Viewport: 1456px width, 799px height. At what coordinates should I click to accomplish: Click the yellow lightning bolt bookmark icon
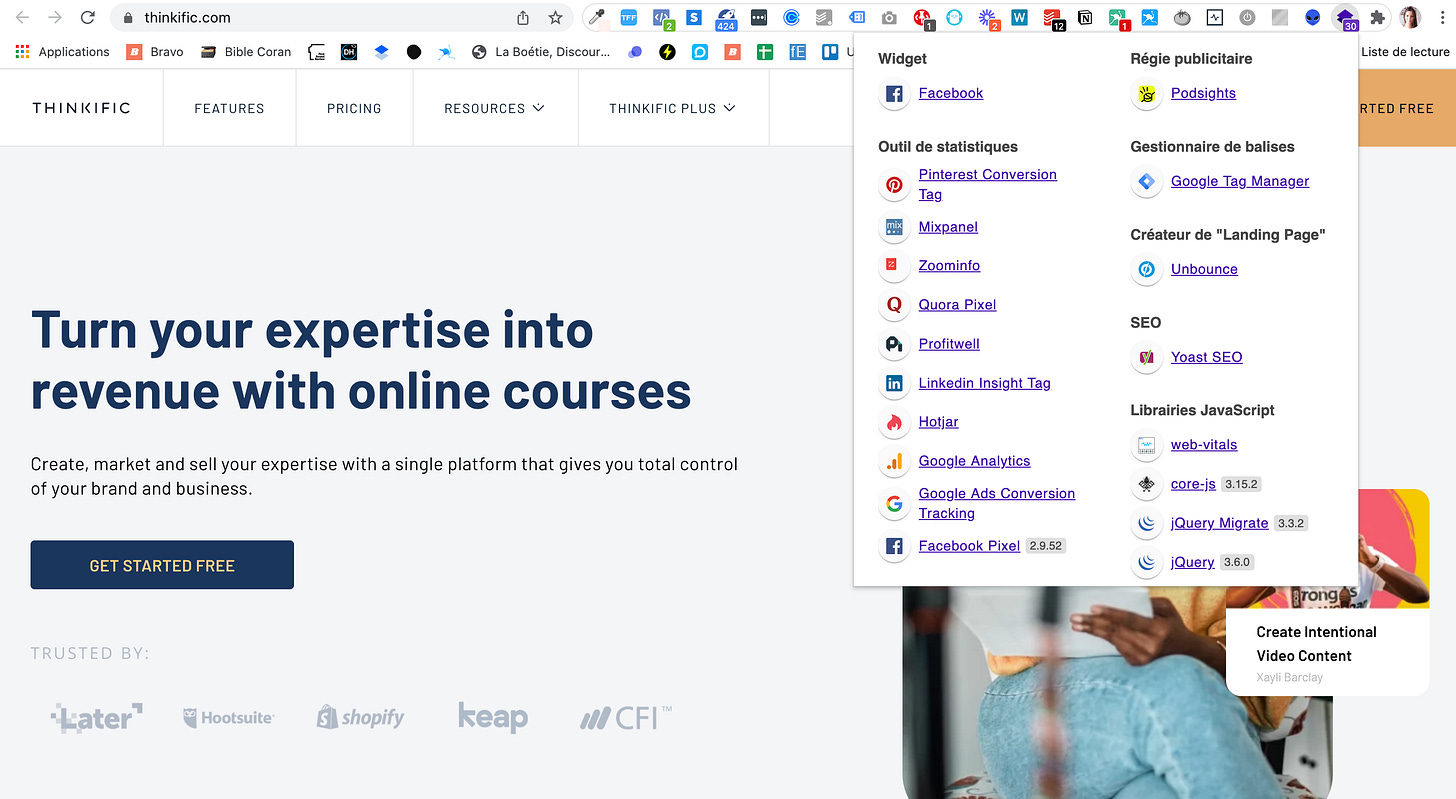667,52
